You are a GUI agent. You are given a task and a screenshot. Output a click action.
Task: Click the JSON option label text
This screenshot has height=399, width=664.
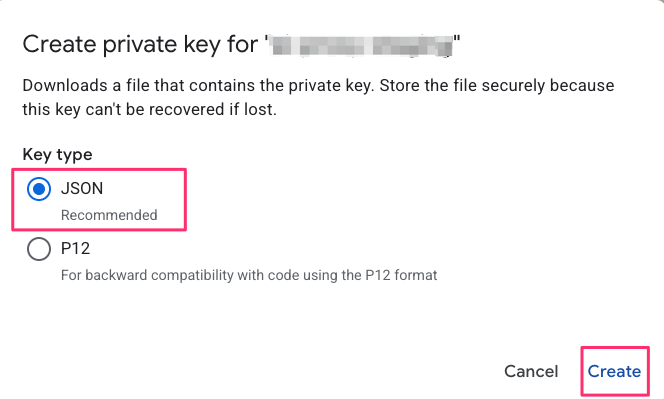tap(82, 188)
